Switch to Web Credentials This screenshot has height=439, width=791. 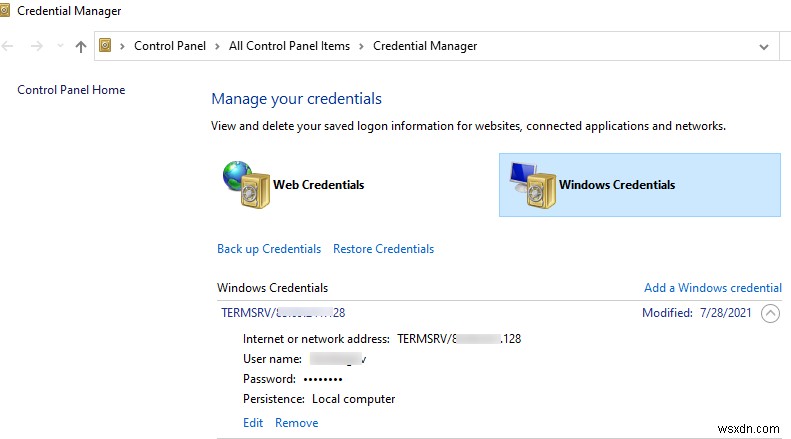click(318, 185)
